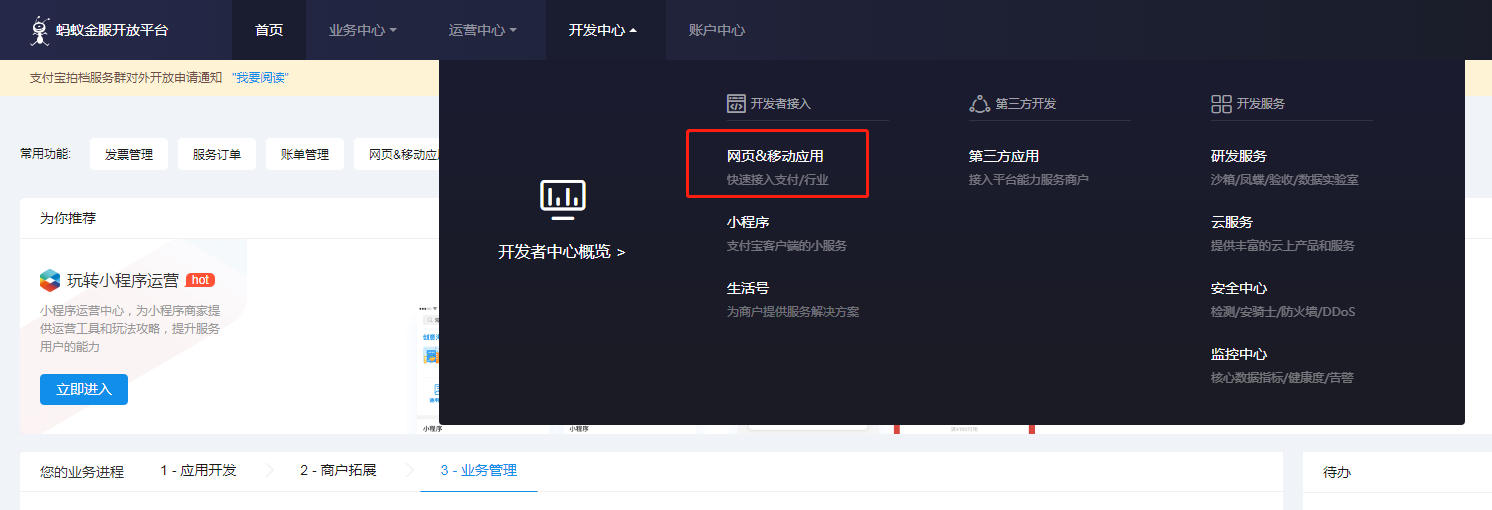Click 接入平台能力服务商户 description text
The image size is (1492, 510).
(1029, 180)
